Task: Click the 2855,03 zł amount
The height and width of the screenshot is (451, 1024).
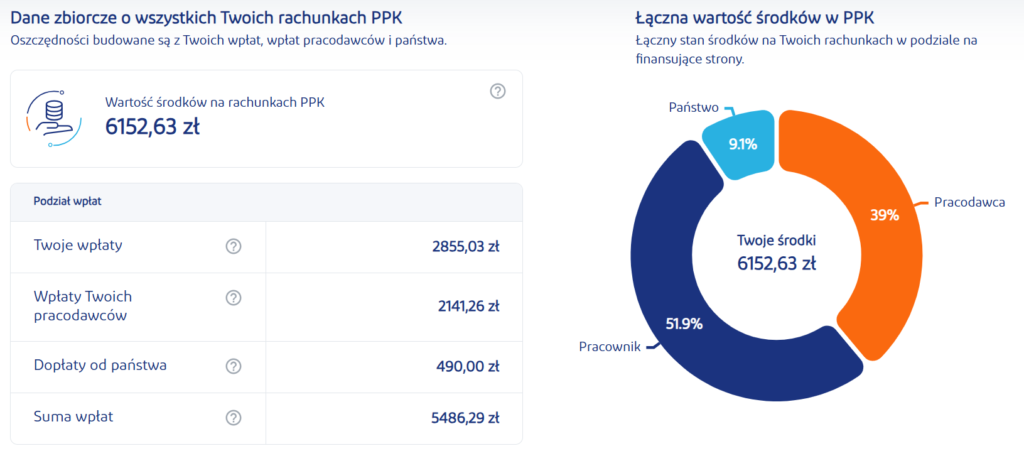Action: point(463,246)
